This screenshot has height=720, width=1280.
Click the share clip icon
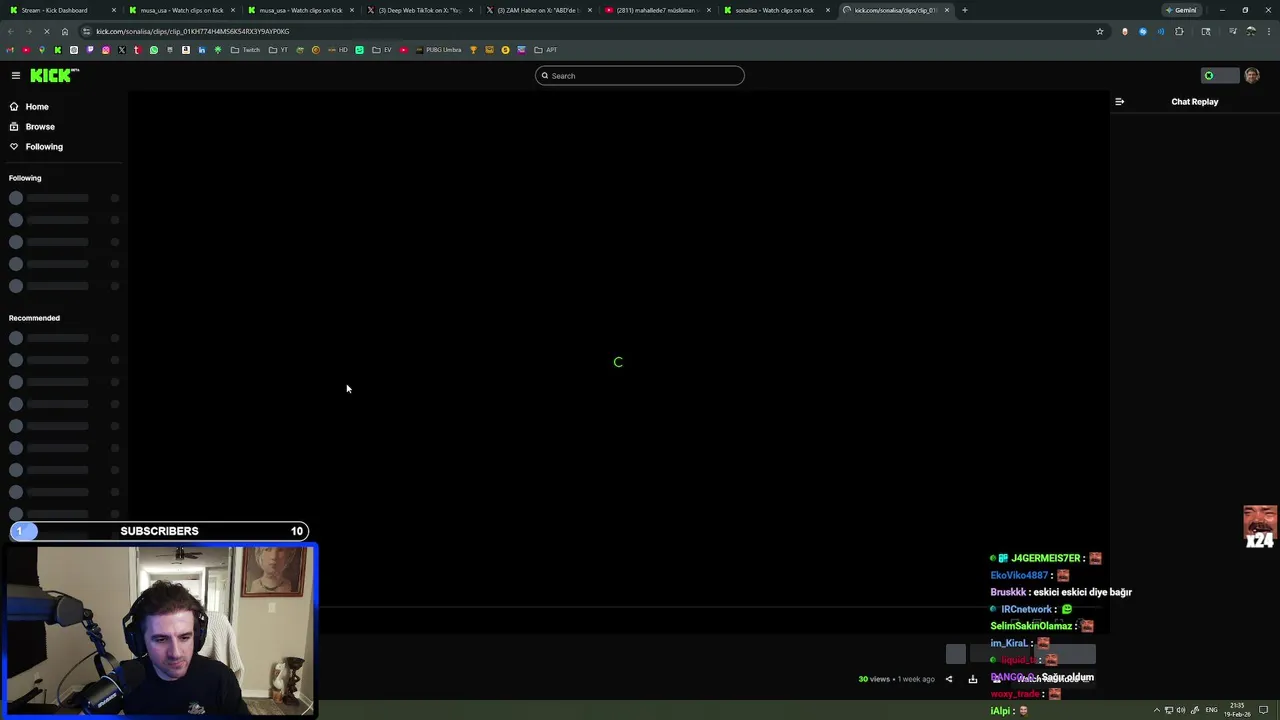(949, 679)
